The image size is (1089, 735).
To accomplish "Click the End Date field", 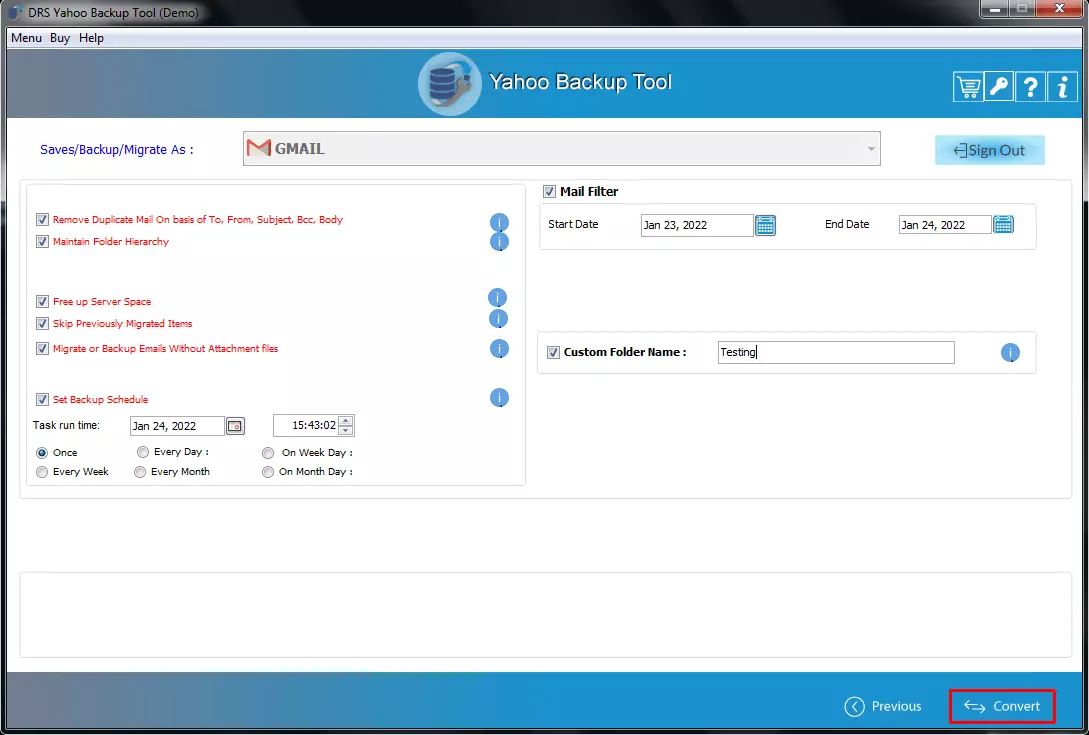I will [x=945, y=224].
